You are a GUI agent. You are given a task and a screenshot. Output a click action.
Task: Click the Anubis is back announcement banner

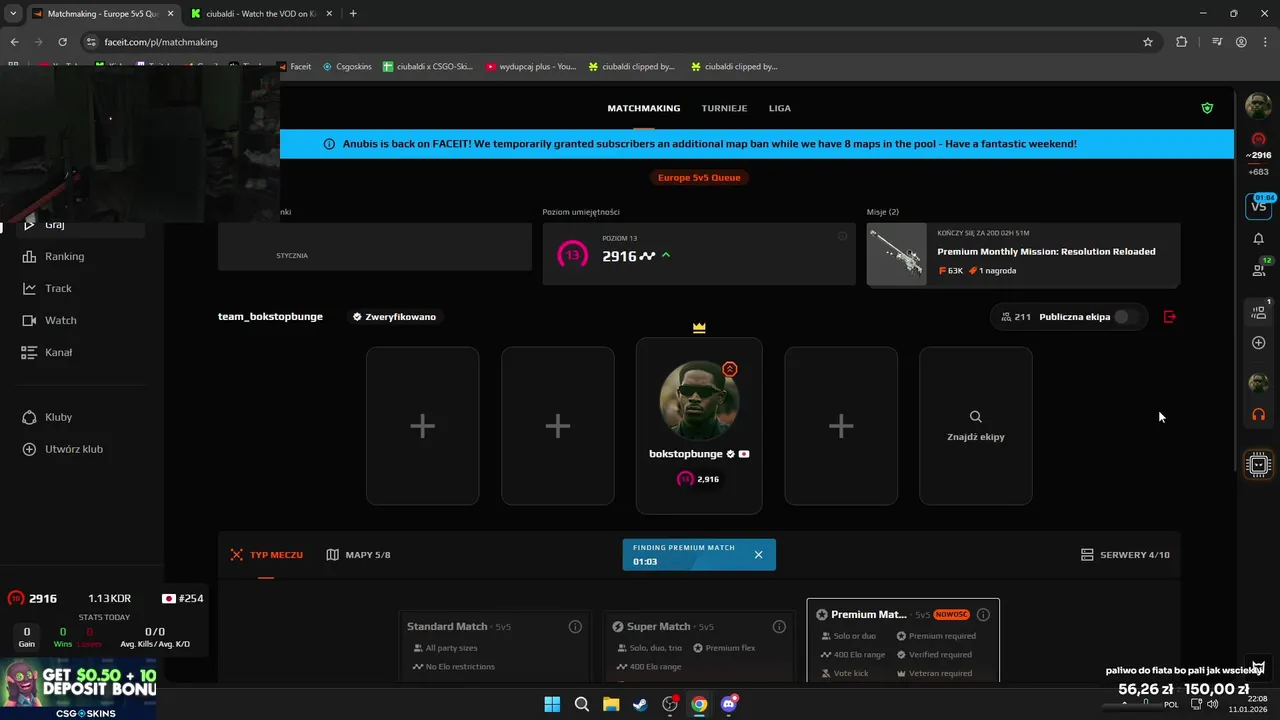(757, 144)
